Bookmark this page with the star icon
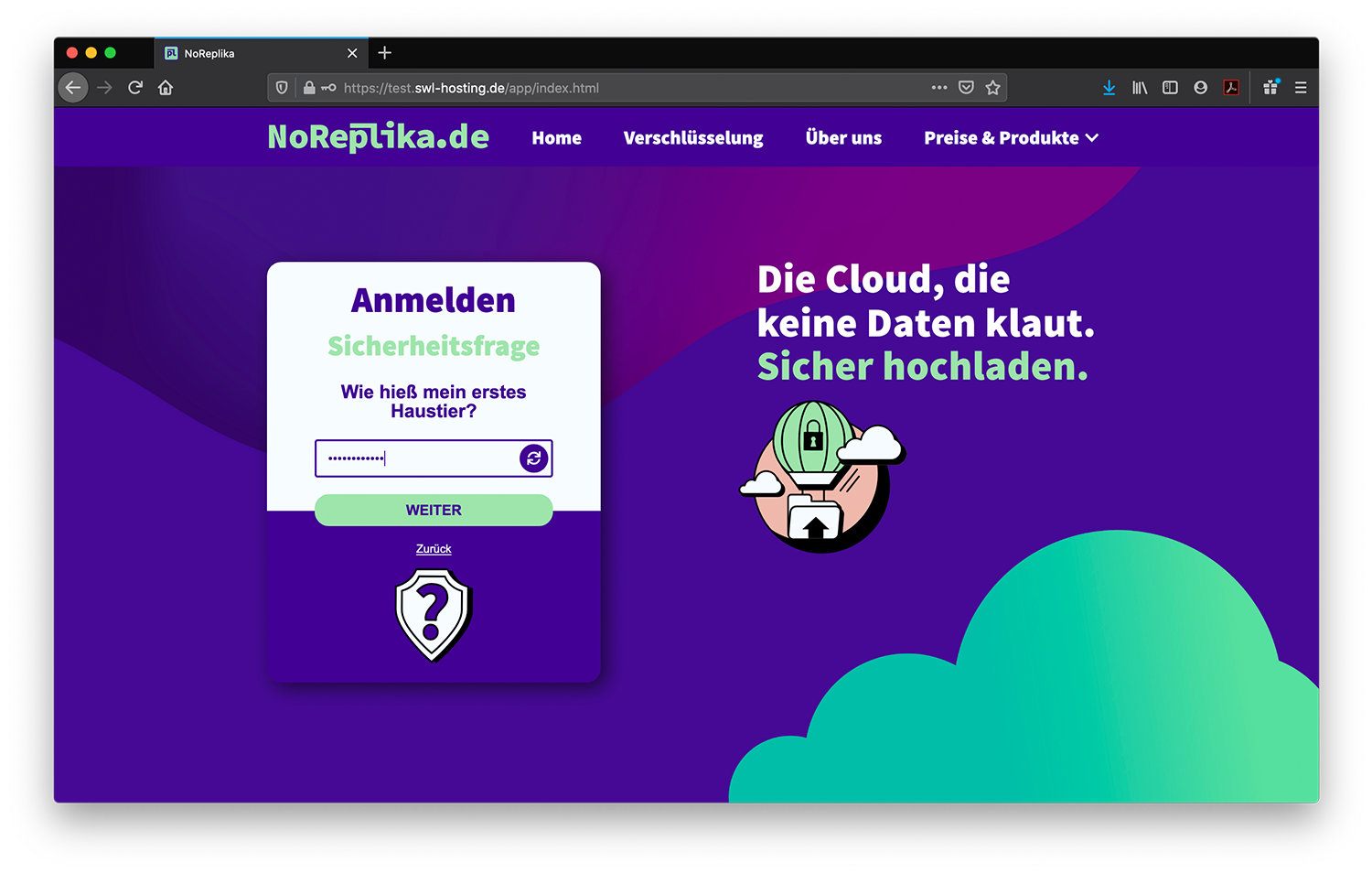 (x=993, y=88)
